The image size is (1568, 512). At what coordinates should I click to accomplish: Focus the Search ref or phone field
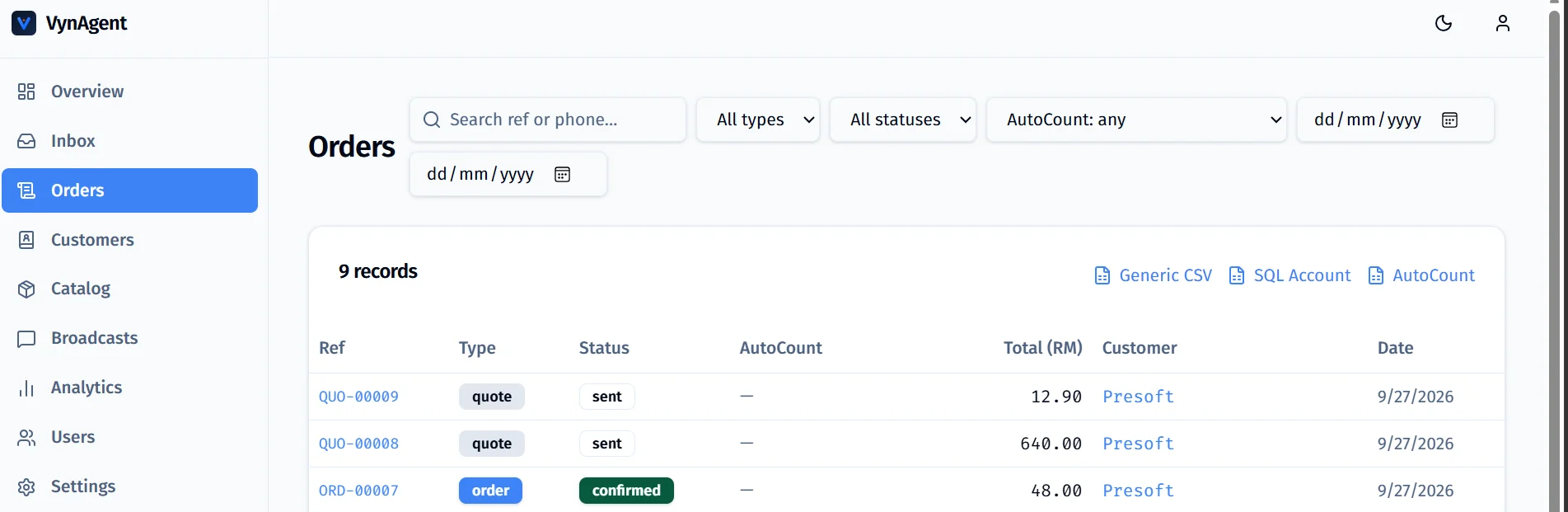click(x=548, y=120)
